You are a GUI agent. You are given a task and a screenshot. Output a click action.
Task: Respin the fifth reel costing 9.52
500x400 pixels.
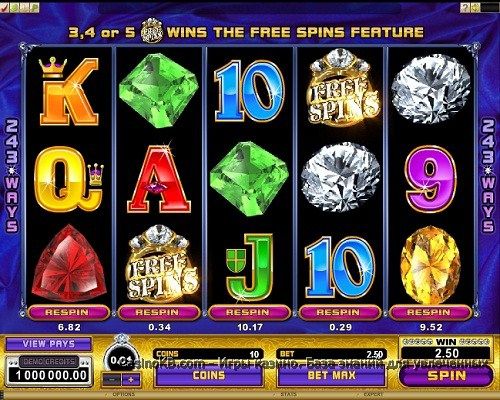click(431, 313)
